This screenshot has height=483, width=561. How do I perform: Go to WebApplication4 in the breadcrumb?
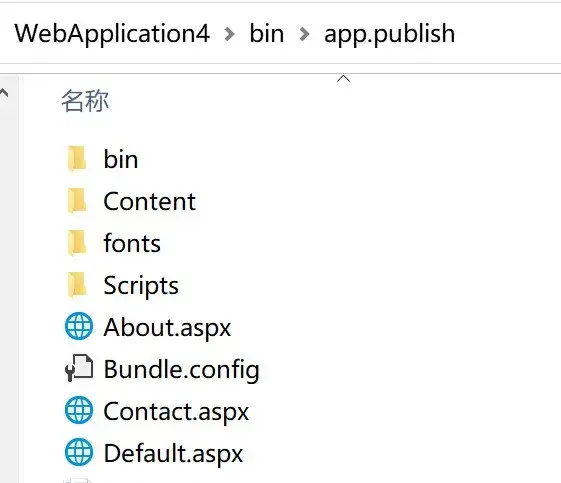tap(112, 34)
